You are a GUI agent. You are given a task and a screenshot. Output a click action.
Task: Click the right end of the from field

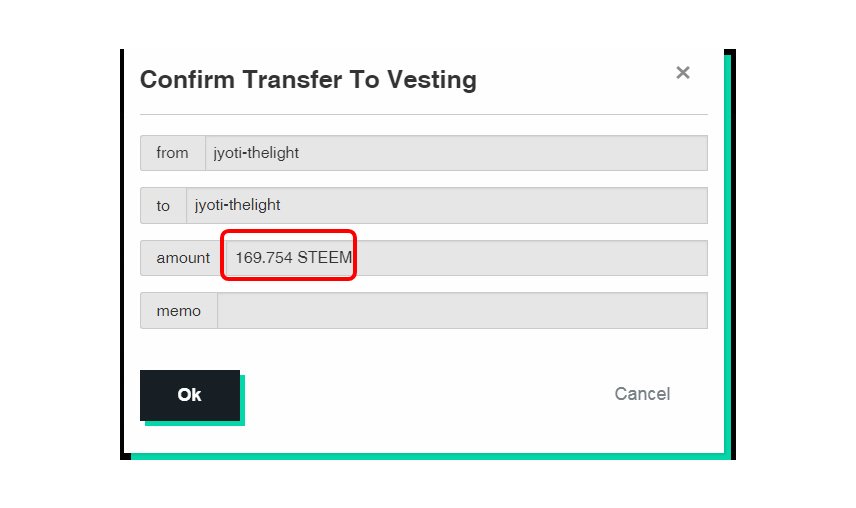pyautogui.click(x=690, y=153)
